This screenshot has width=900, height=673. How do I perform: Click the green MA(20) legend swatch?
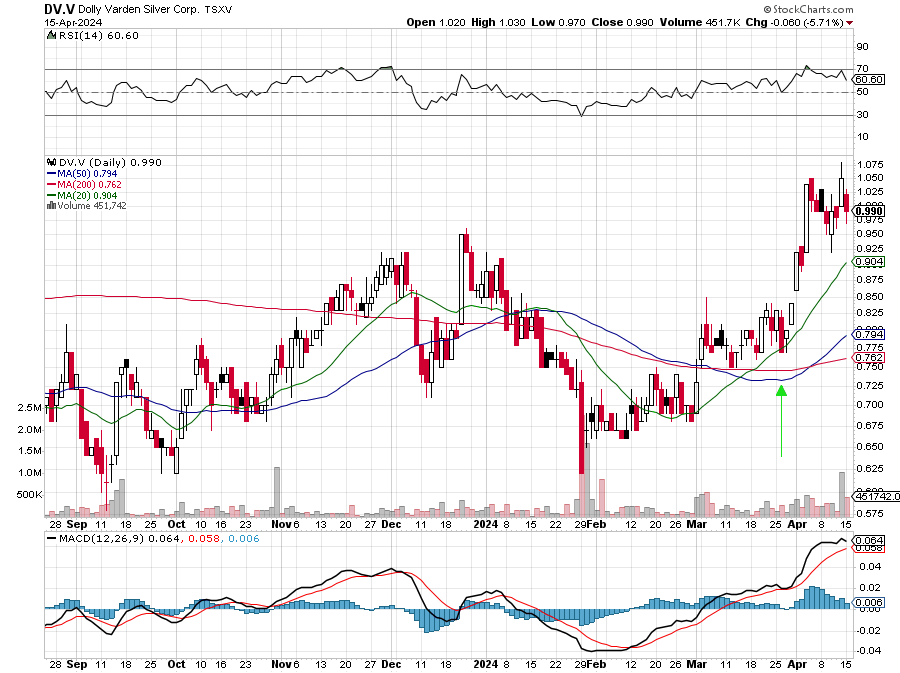[51, 195]
